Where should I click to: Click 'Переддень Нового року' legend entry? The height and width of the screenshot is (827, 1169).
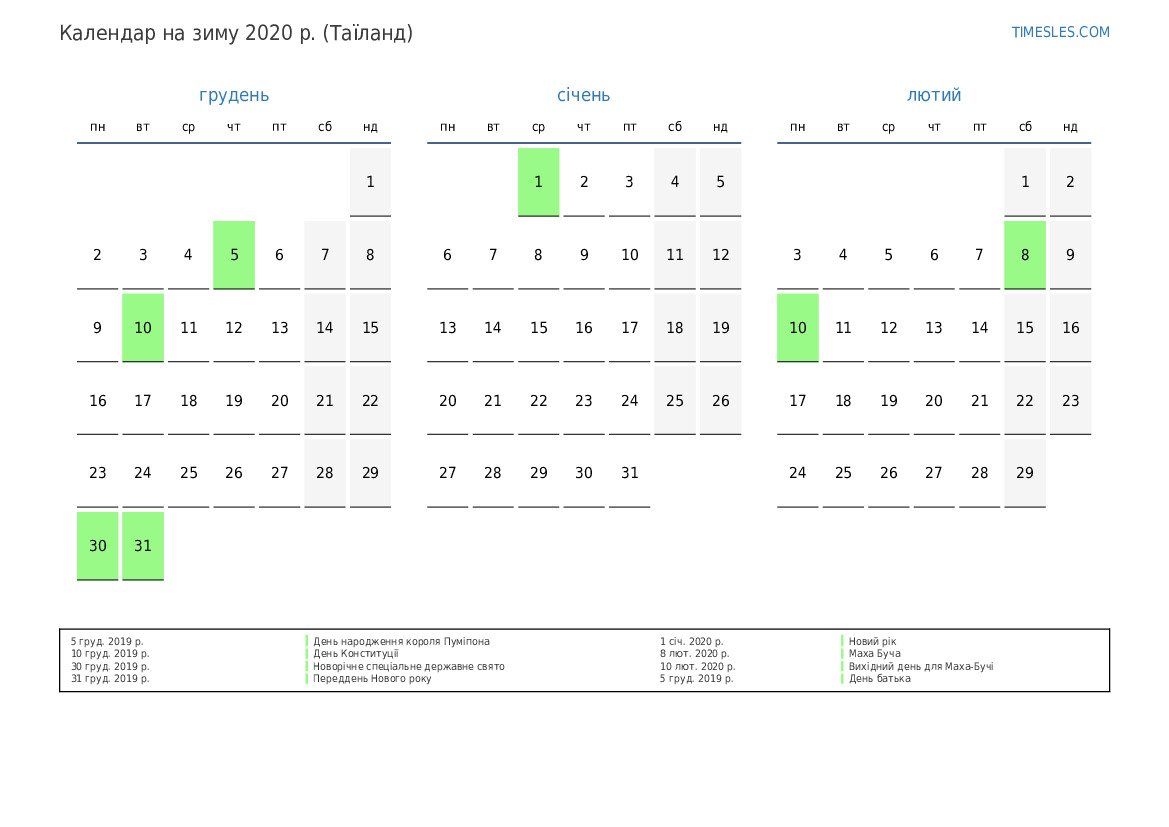pyautogui.click(x=372, y=679)
